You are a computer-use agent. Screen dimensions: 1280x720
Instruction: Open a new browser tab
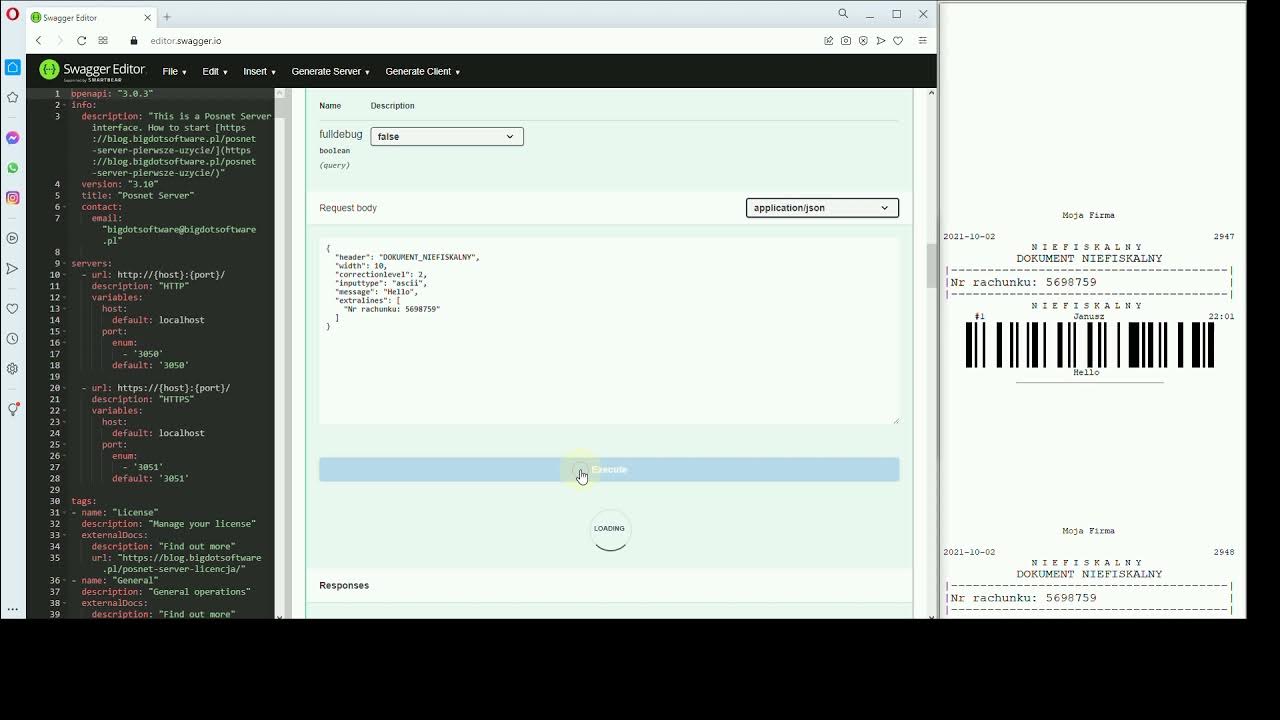[167, 17]
